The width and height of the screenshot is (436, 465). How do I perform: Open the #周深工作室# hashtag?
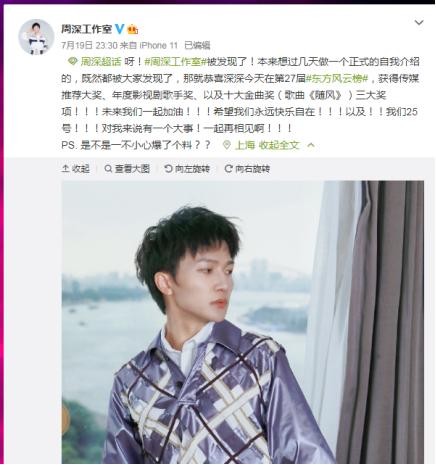pyautogui.click(x=175, y=62)
